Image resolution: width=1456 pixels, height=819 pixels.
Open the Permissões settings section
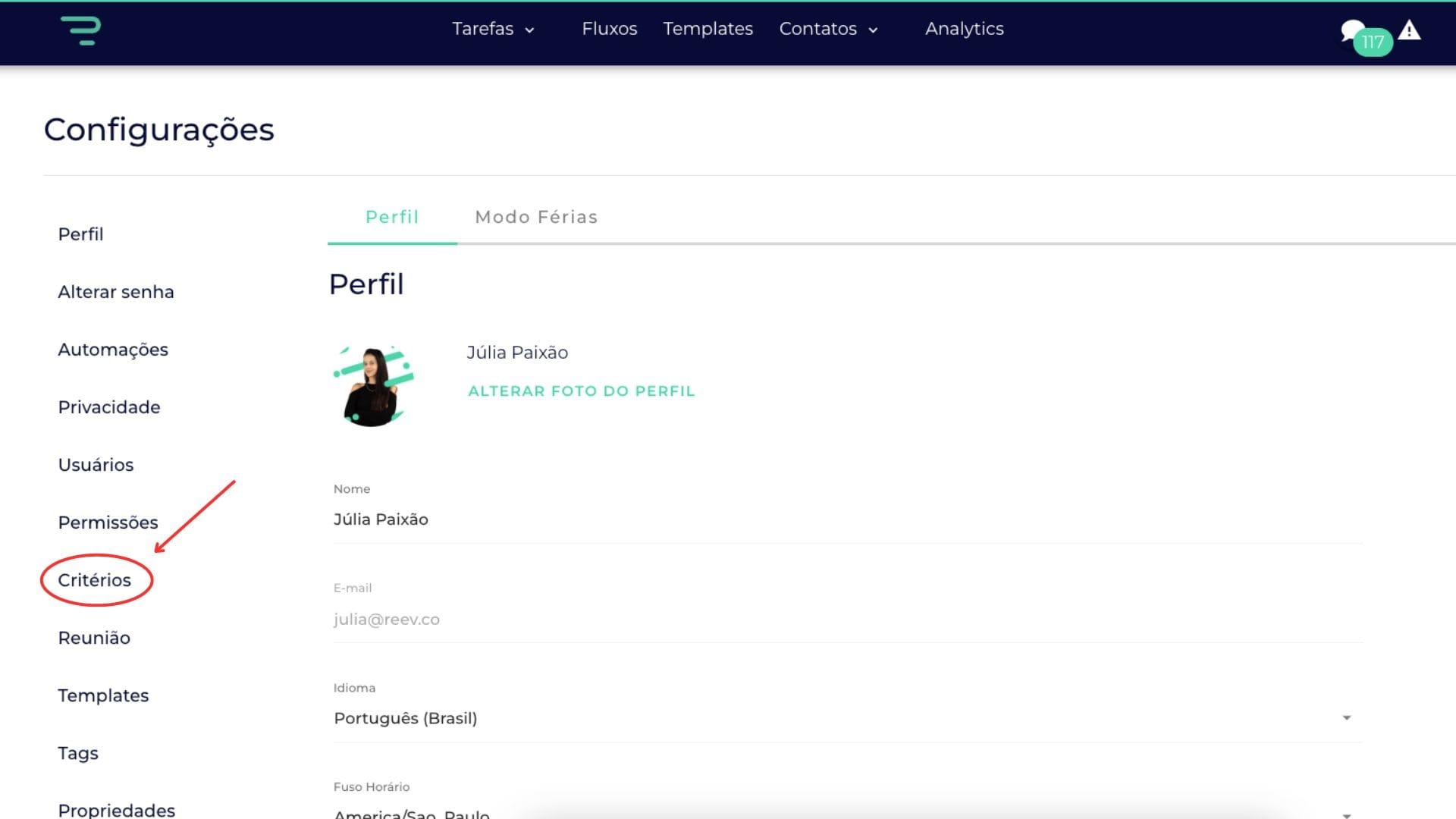coord(108,522)
